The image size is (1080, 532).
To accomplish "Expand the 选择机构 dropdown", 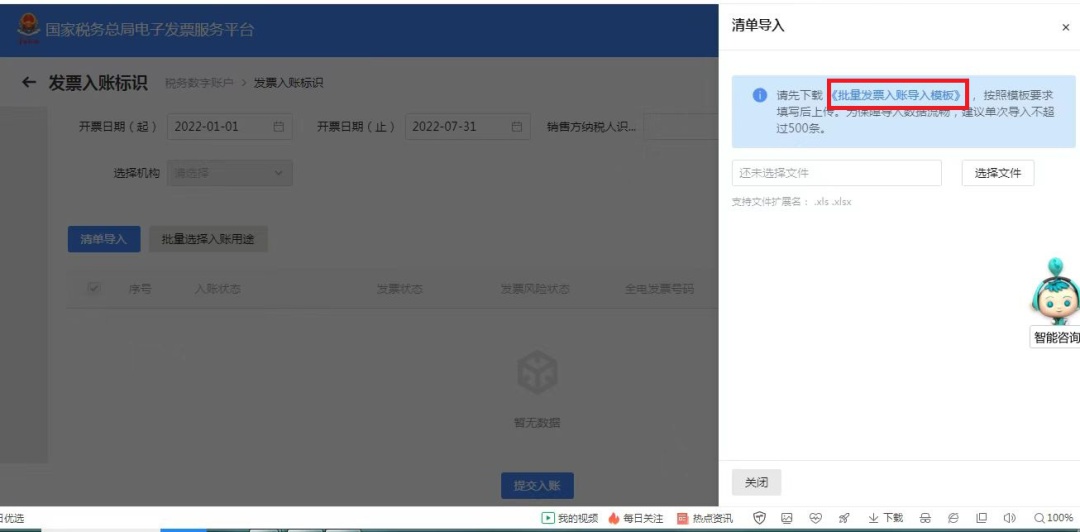I will (x=229, y=173).
